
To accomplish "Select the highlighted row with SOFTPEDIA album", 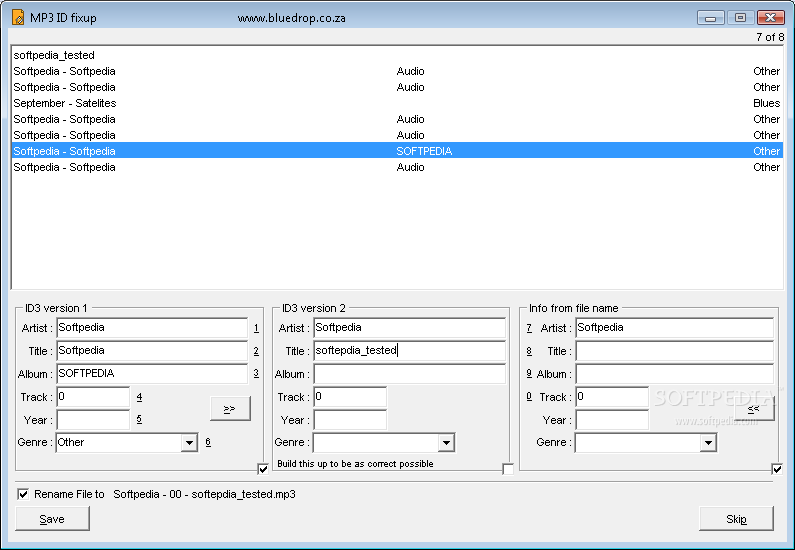I will (x=397, y=151).
